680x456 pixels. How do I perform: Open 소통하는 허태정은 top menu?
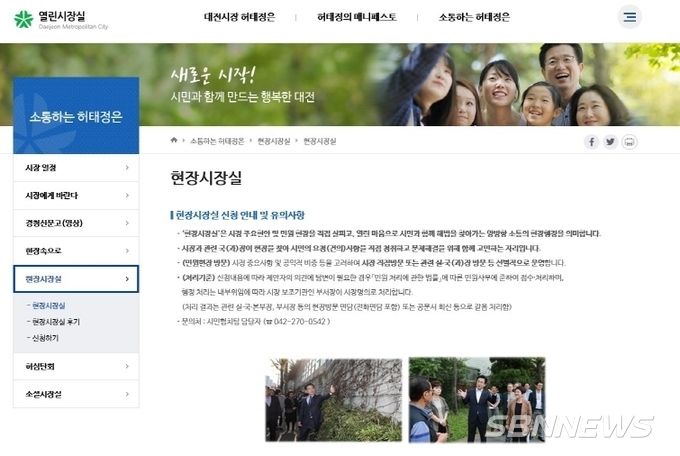tap(474, 17)
